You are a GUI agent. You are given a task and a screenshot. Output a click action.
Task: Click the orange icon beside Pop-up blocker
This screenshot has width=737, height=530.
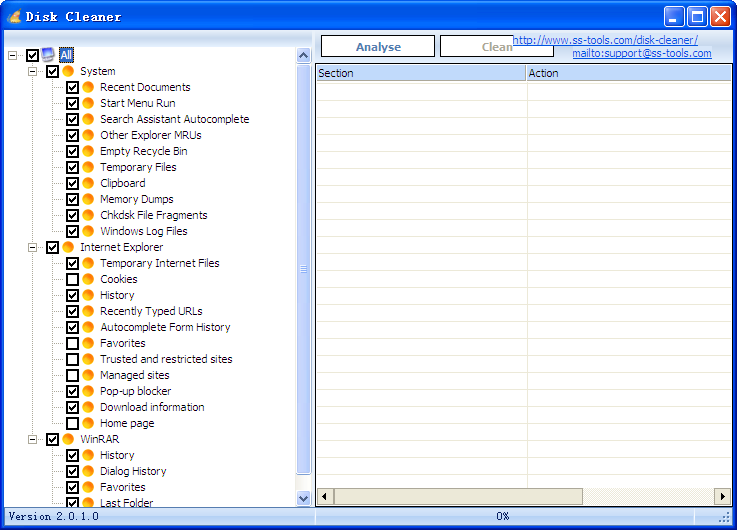tap(88, 391)
